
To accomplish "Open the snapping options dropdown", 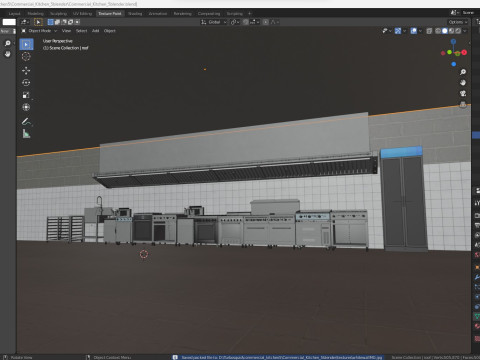I will coord(254,22).
